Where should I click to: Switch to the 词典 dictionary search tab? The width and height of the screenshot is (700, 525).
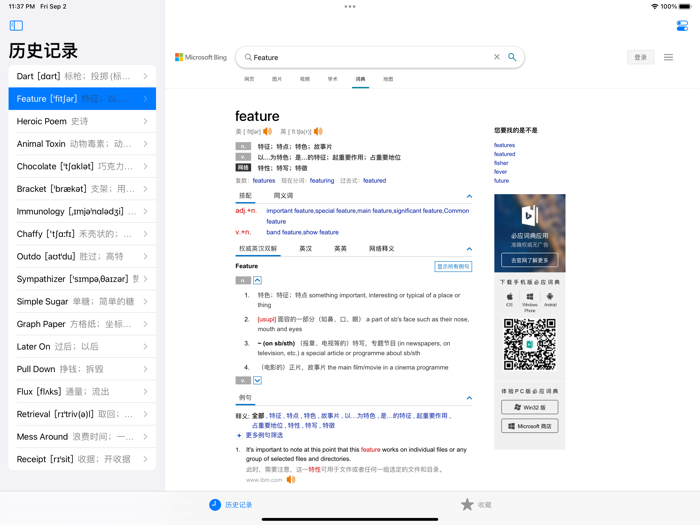tap(360, 79)
